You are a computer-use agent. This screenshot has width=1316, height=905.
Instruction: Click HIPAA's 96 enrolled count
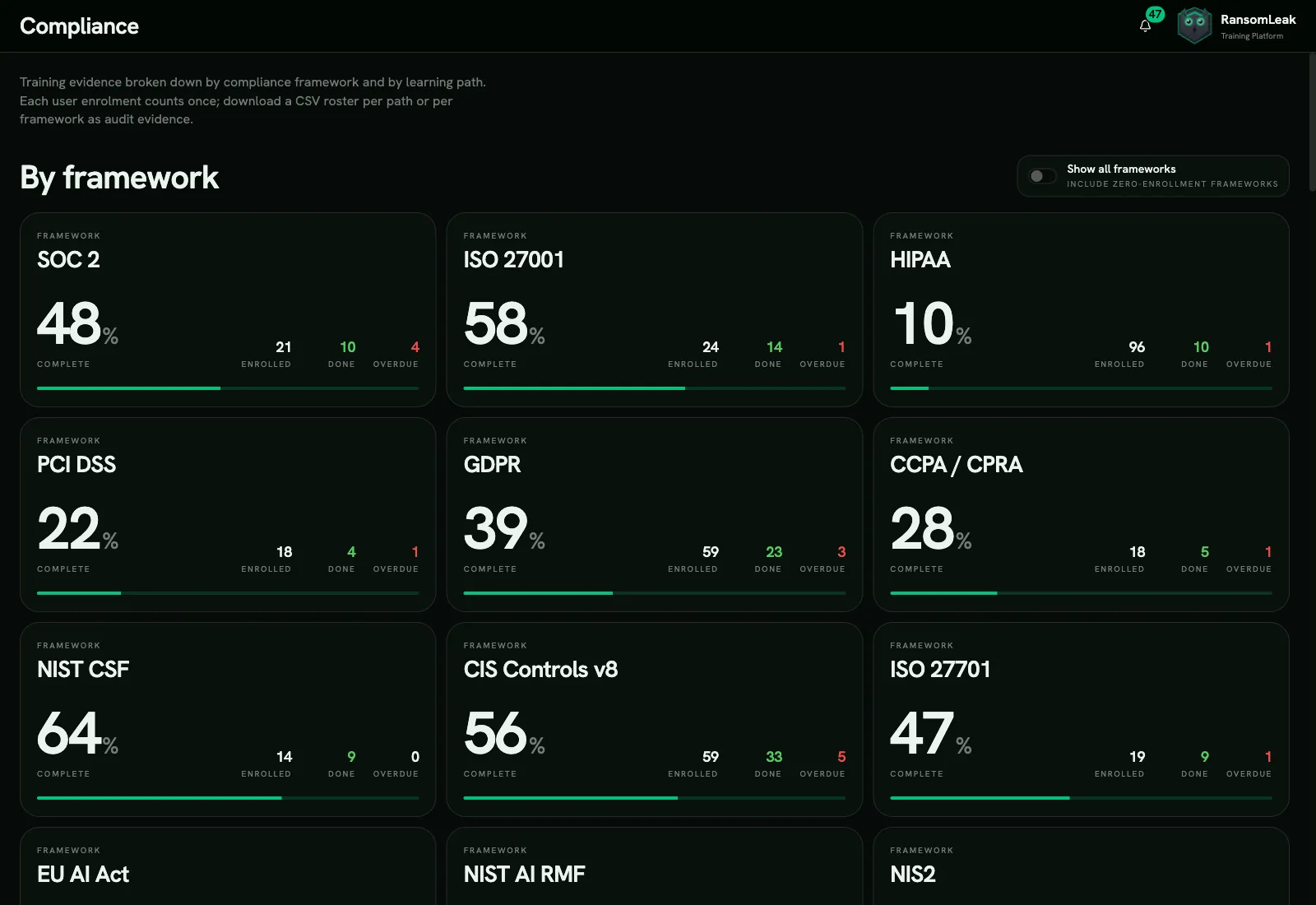click(x=1137, y=347)
